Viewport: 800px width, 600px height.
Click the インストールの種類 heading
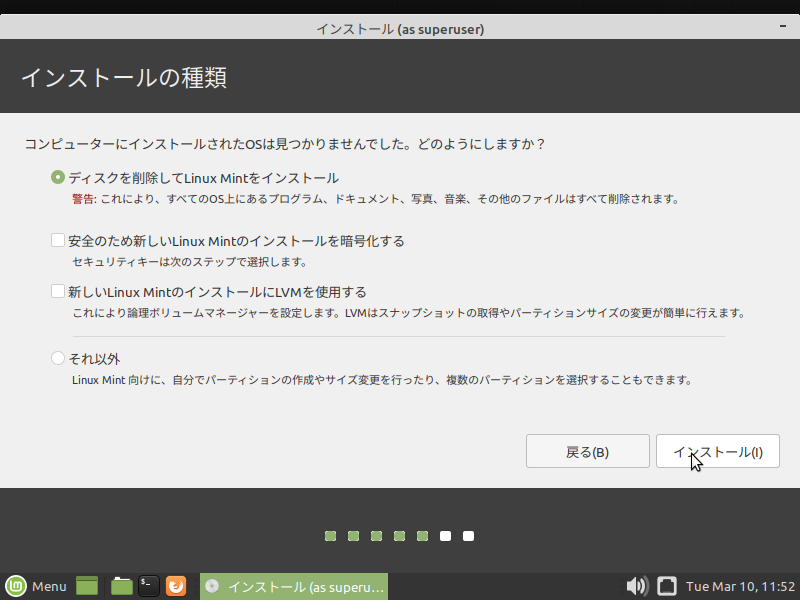coord(124,78)
